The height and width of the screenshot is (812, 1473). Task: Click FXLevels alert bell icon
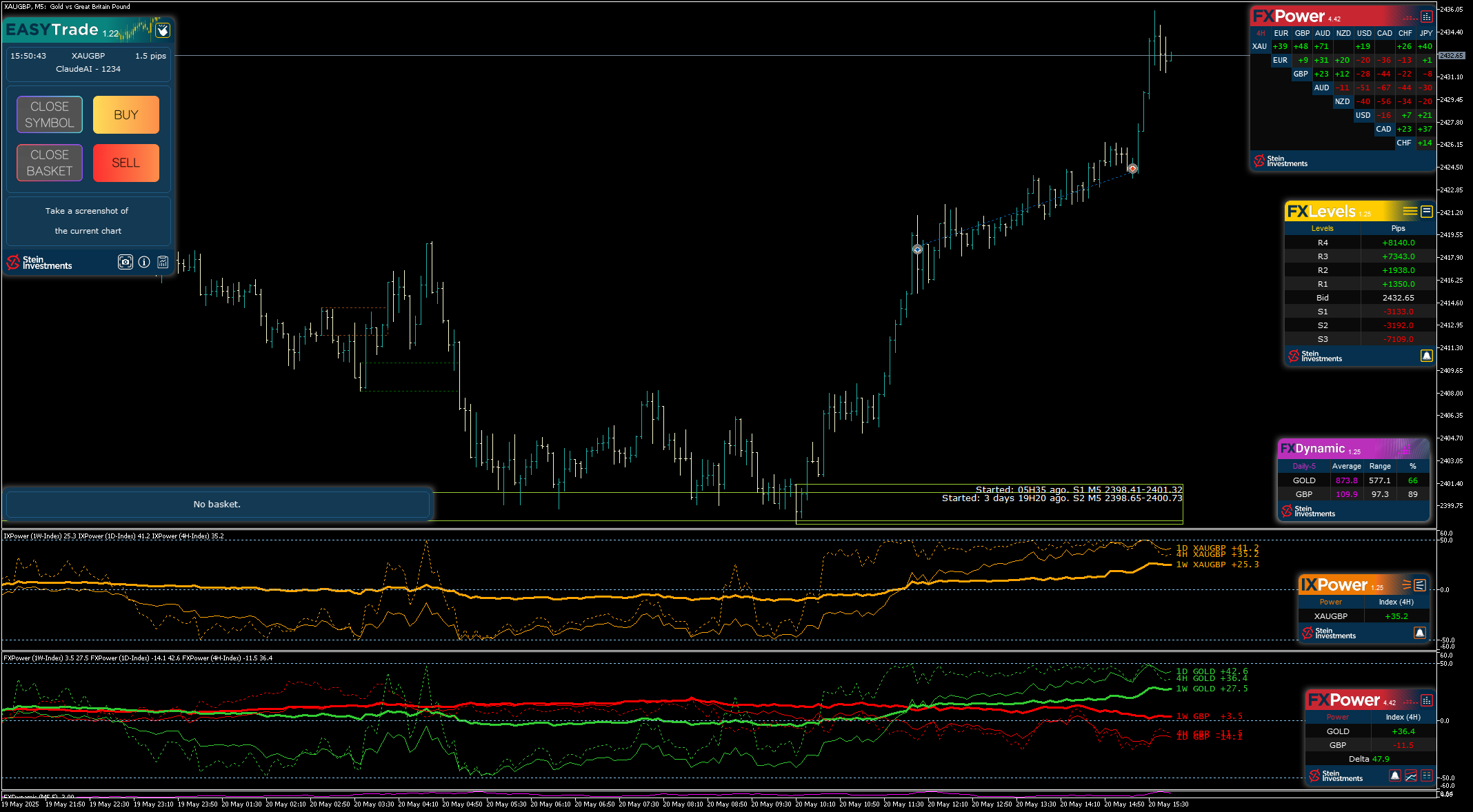(1427, 356)
